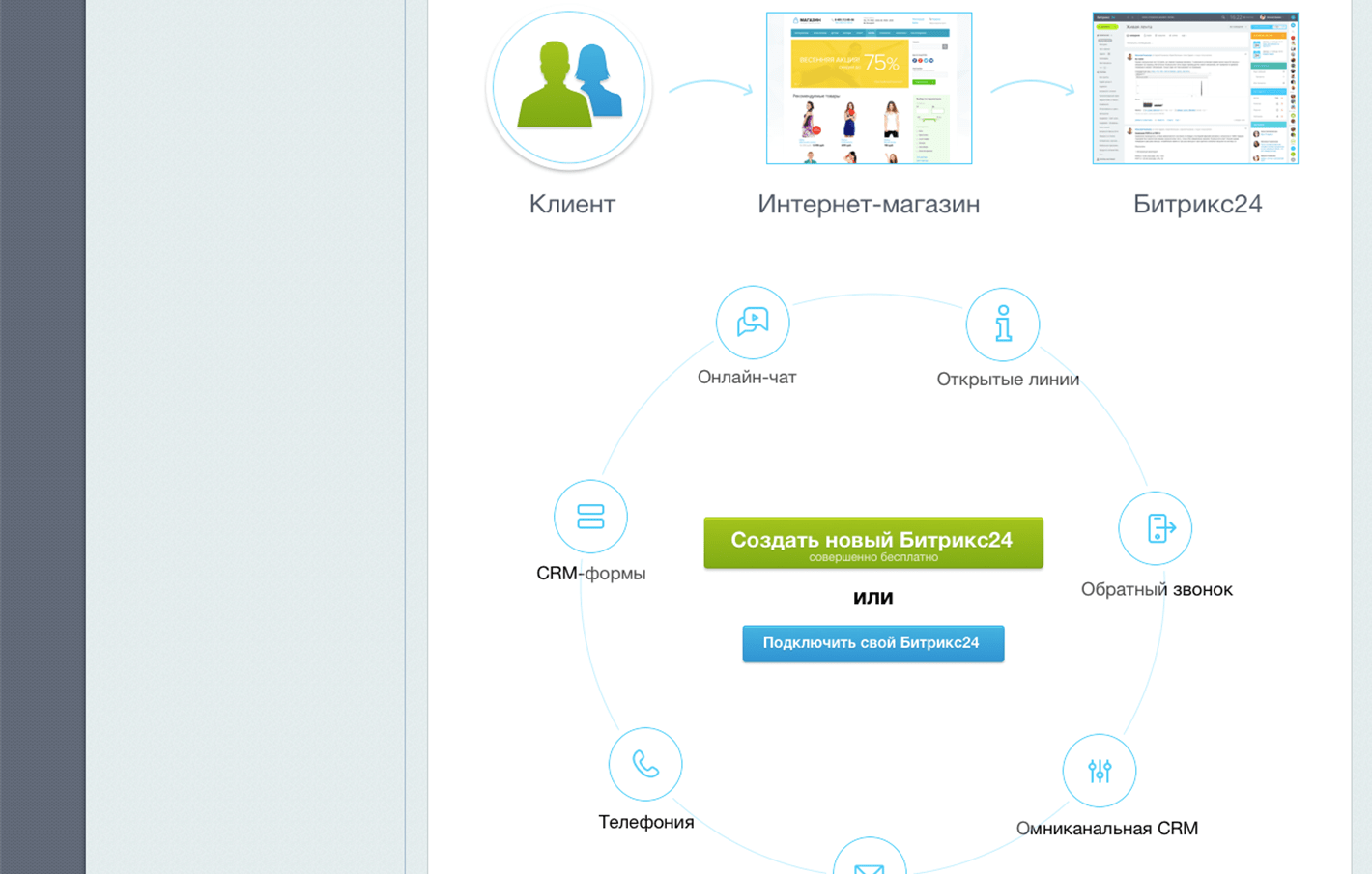Open the Телефония handset icon
Viewport: 1372px width, 874px height.
coord(645,764)
